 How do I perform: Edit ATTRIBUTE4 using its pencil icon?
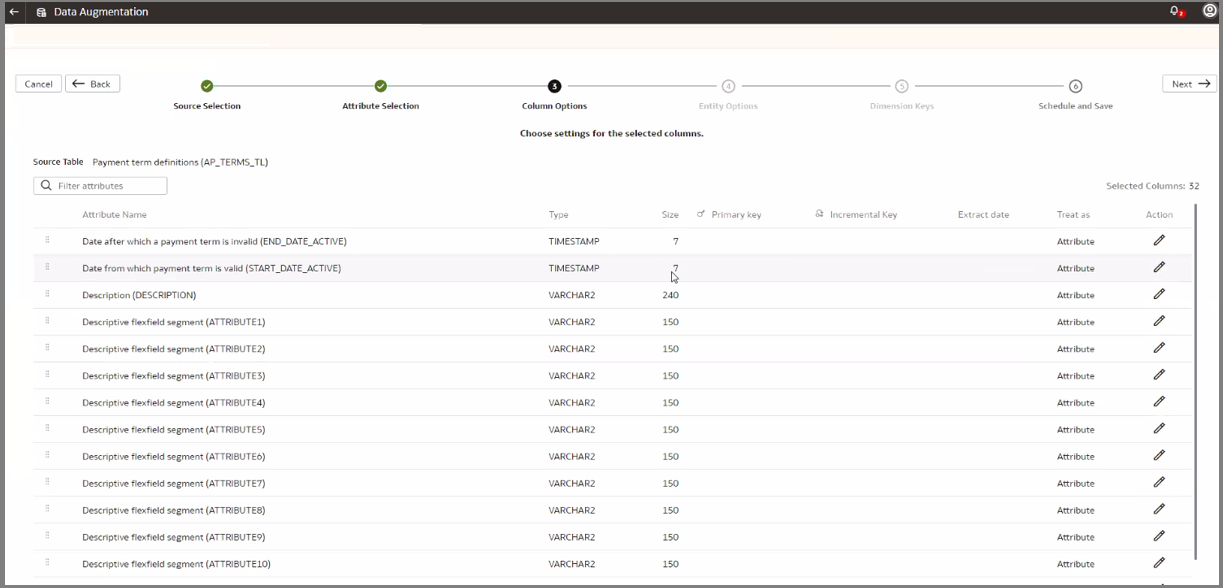(1159, 402)
